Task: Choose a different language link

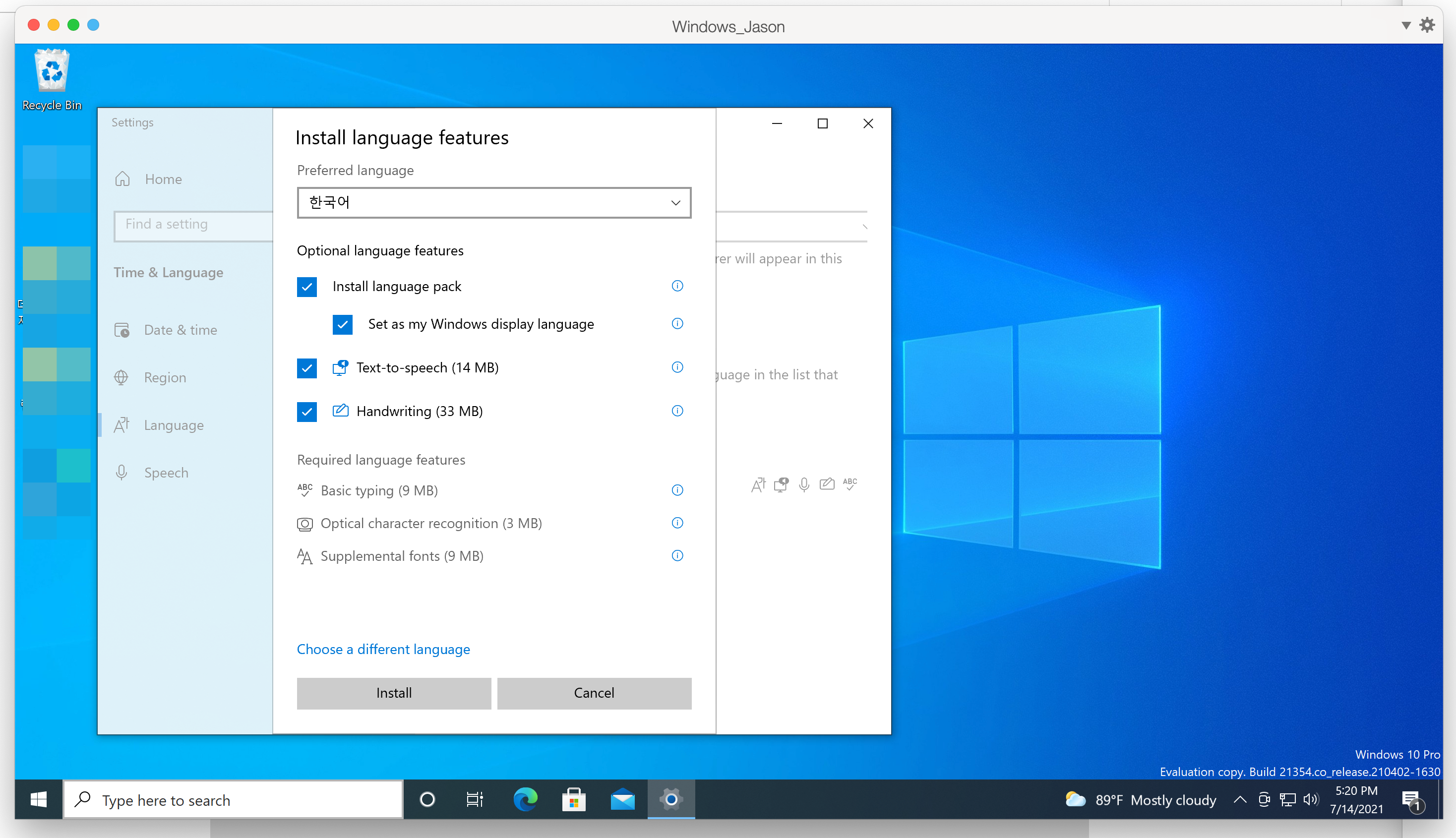Action: 383,649
